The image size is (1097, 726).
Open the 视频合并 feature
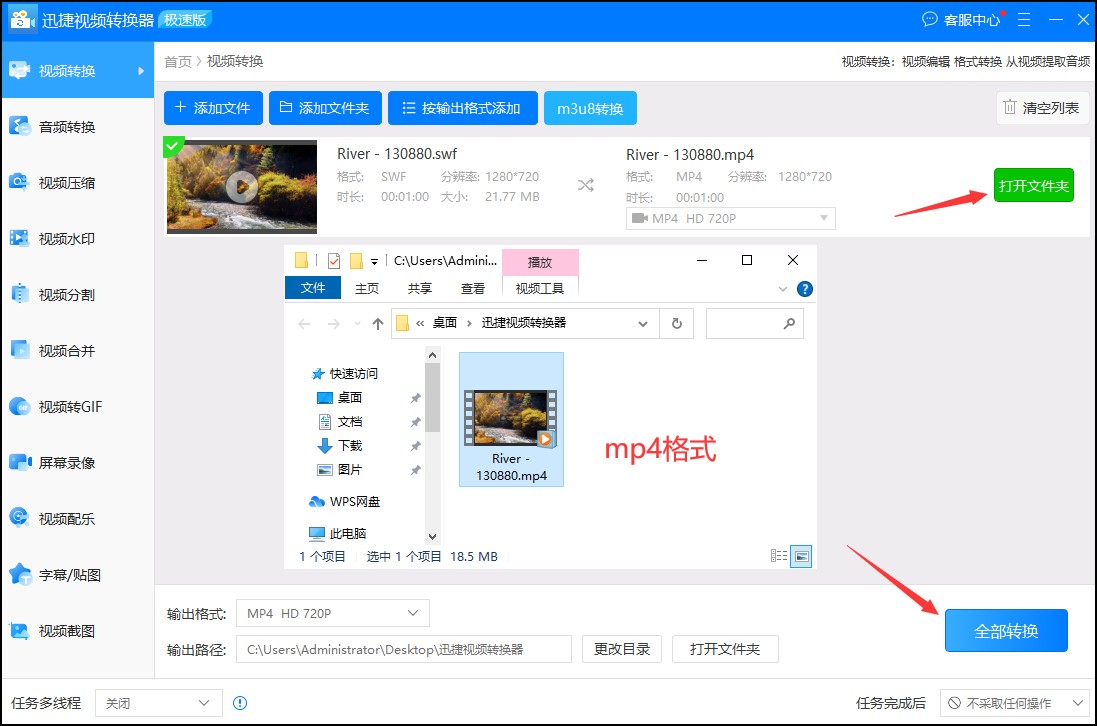[x=66, y=350]
